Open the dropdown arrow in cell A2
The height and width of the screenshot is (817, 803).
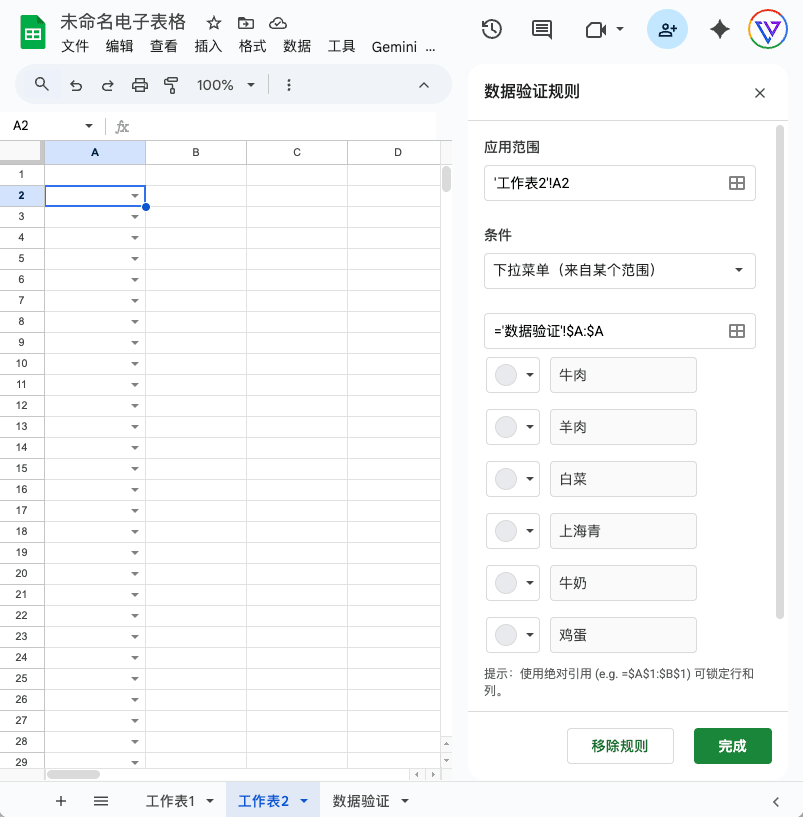click(x=135, y=196)
